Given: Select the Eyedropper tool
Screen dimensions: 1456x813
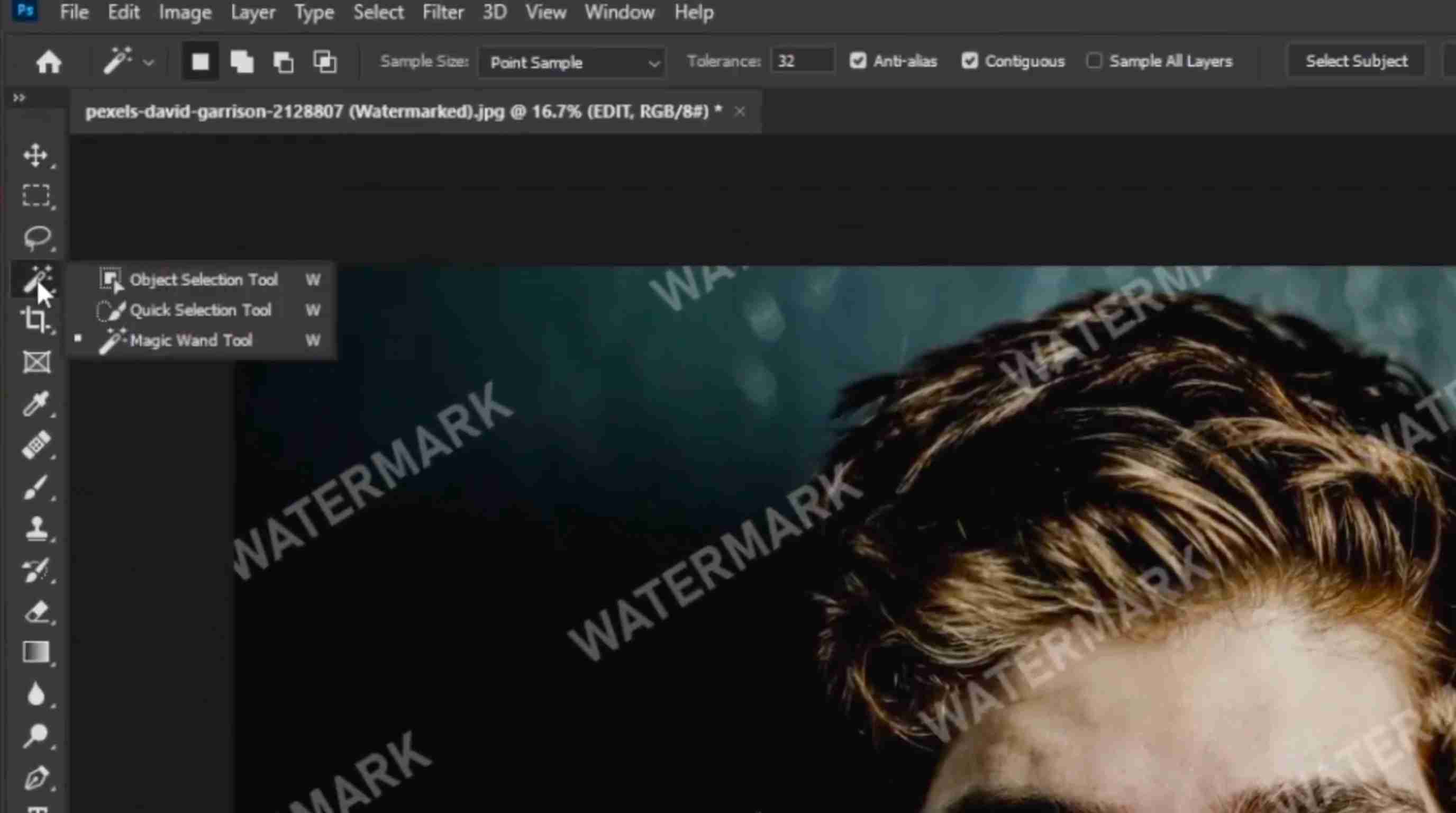Looking at the screenshot, I should [x=35, y=404].
